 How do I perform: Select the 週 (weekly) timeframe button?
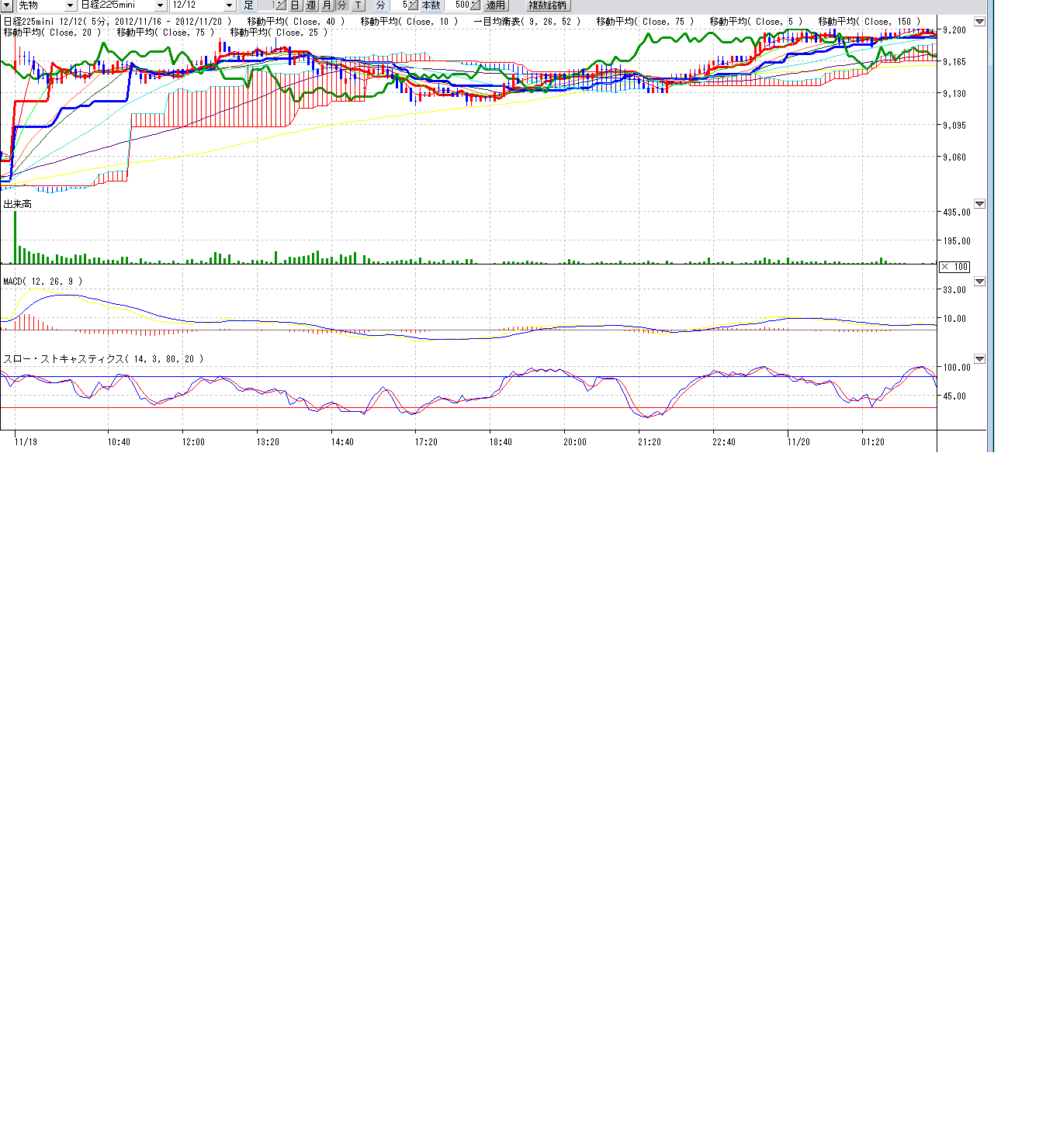(x=311, y=5)
